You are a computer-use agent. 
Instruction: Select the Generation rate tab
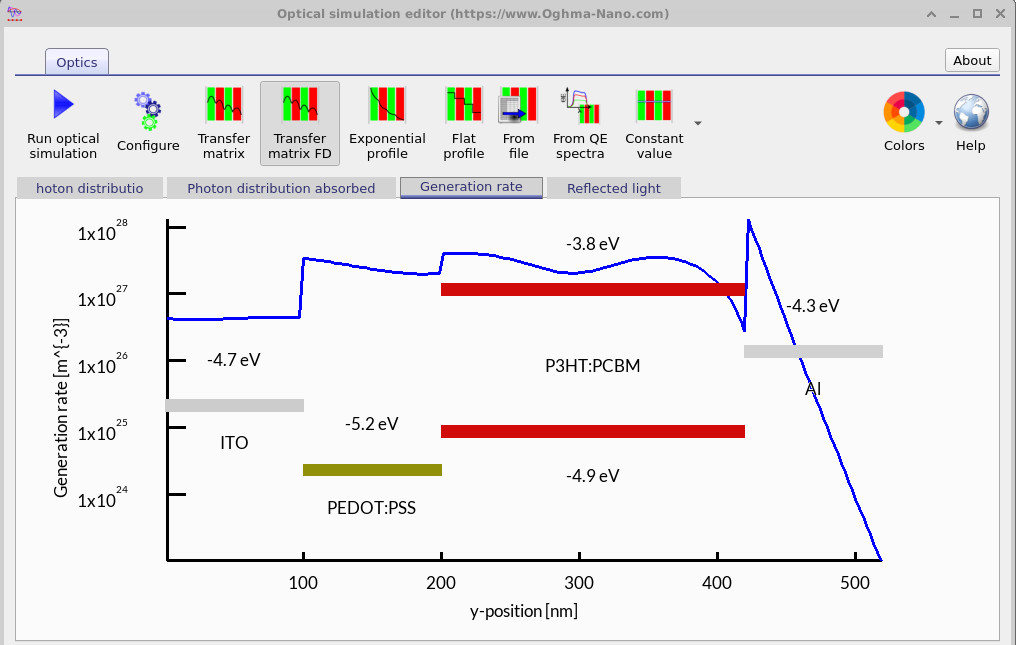(x=470, y=187)
